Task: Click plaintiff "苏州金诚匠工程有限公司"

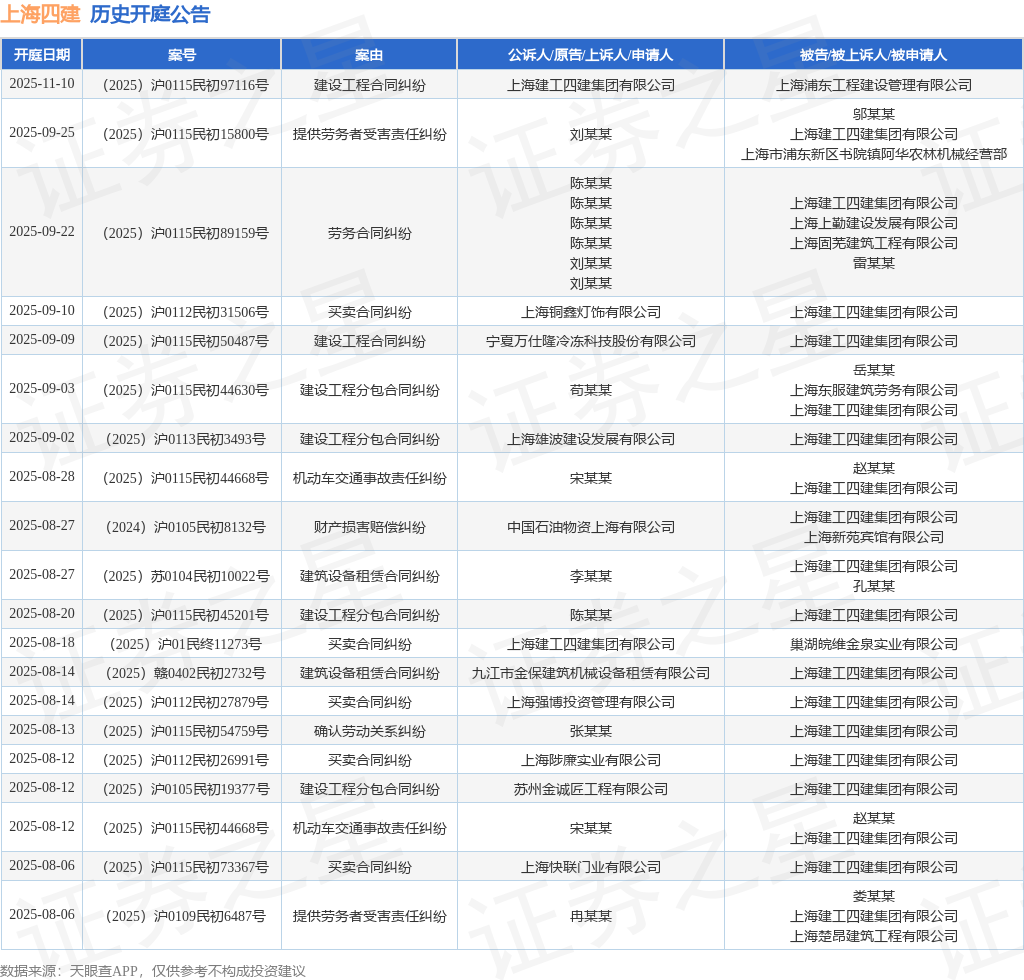Action: [x=591, y=789]
